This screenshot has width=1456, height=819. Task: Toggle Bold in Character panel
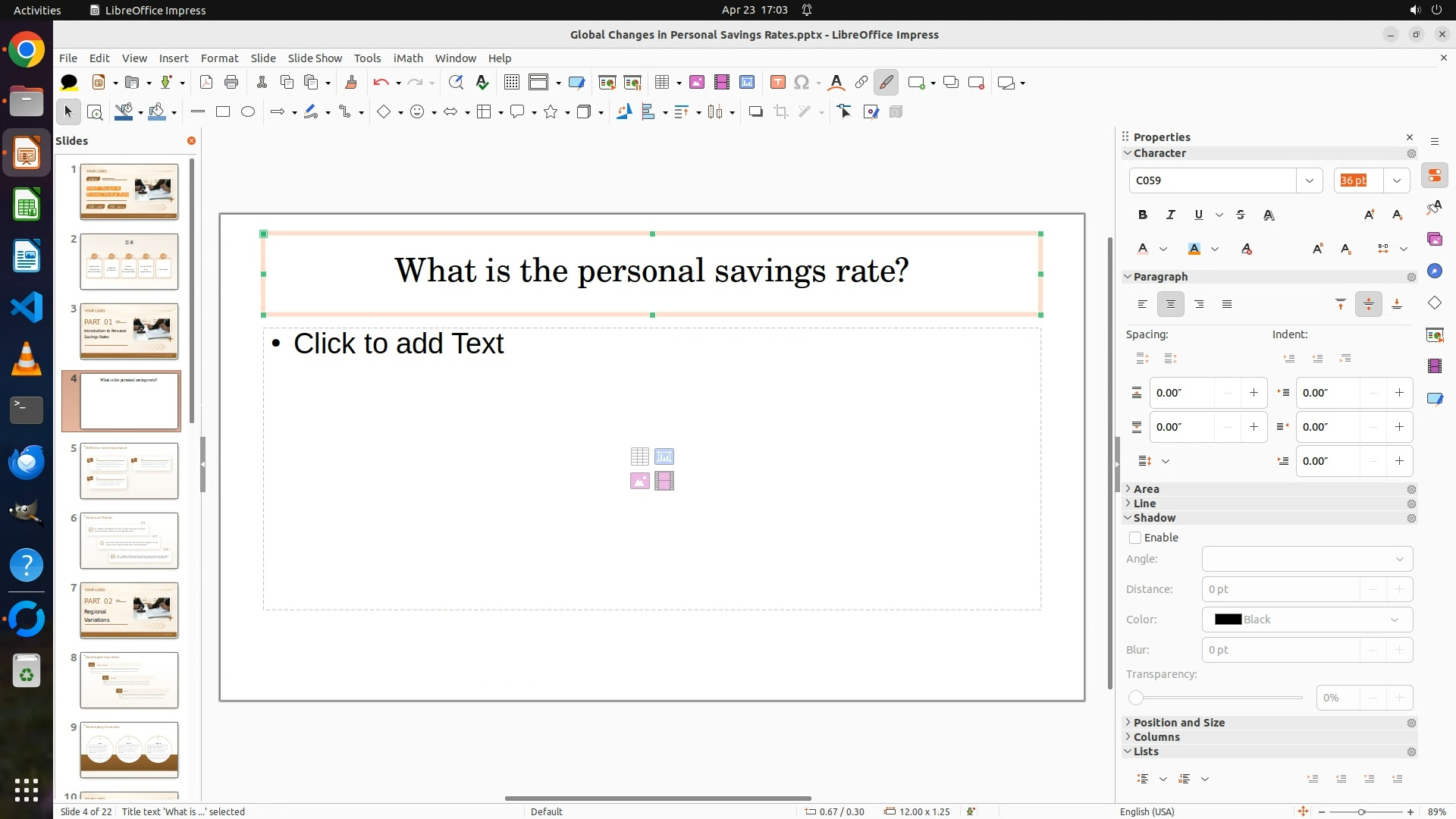pos(1143,215)
